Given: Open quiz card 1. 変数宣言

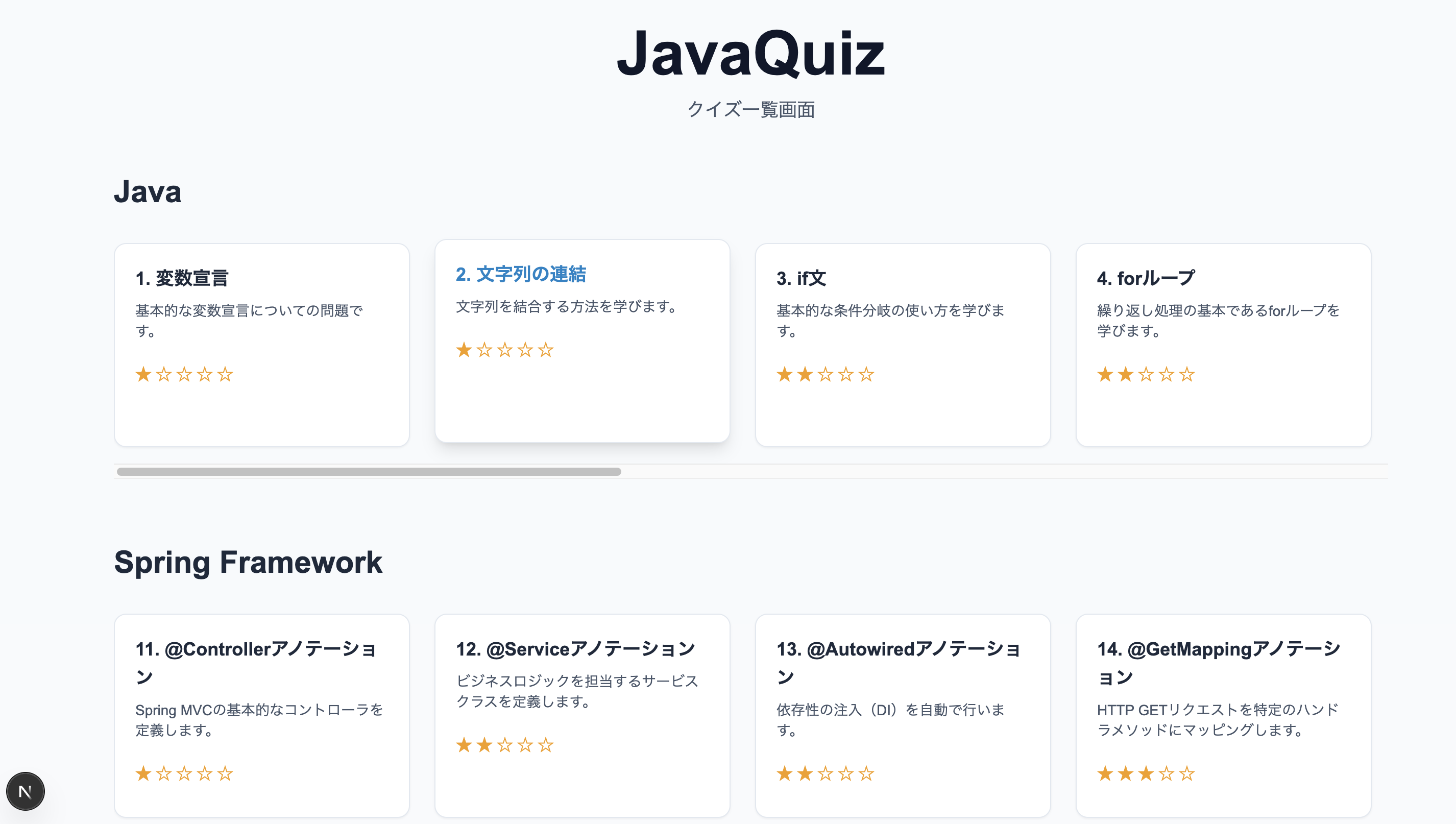Looking at the screenshot, I should click(261, 345).
